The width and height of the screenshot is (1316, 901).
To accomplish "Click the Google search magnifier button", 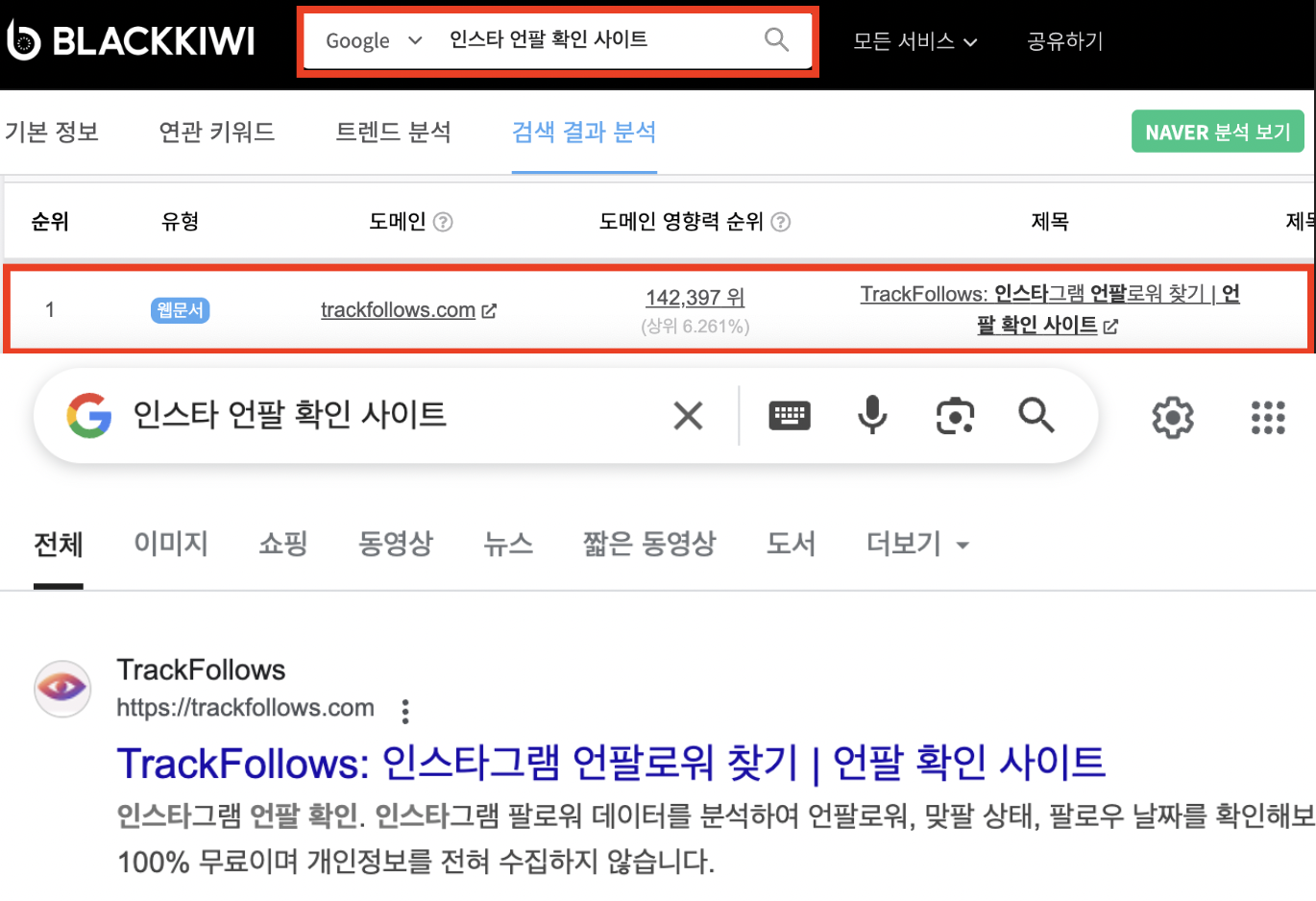I will point(1036,416).
